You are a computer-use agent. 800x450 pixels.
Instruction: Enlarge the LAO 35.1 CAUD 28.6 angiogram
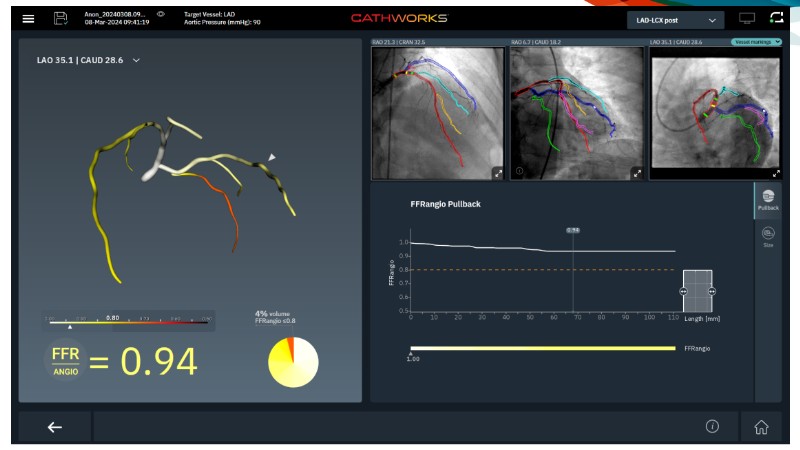[x=775, y=172]
